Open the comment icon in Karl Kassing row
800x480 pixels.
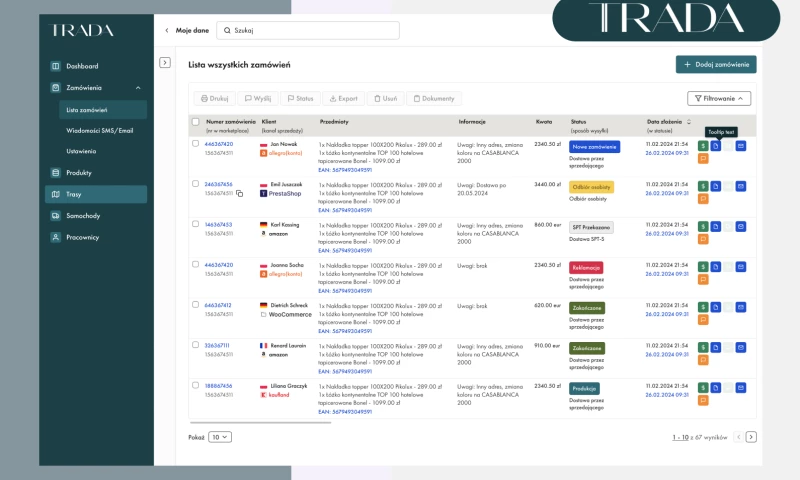[703, 239]
